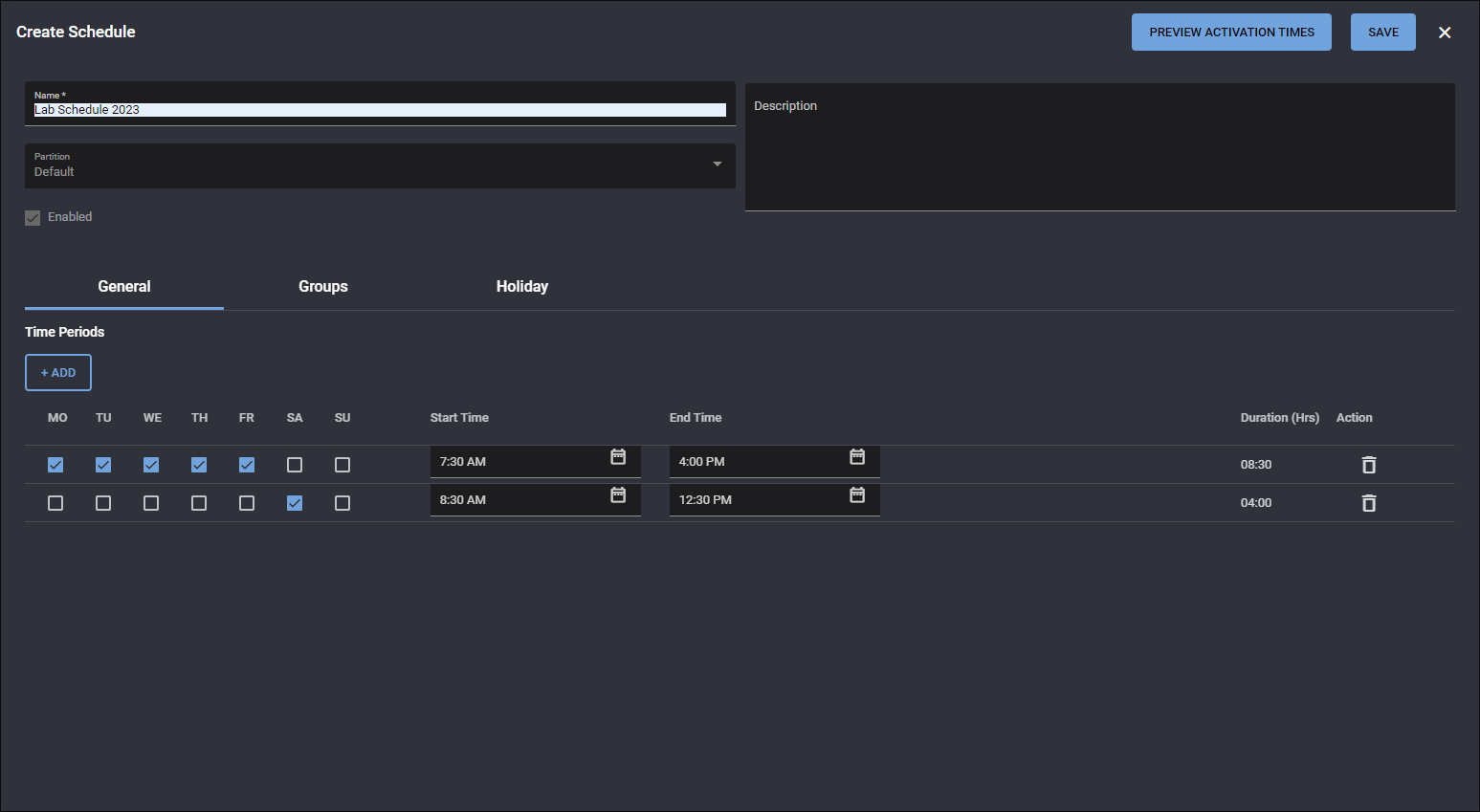The width and height of the screenshot is (1480, 812).
Task: Delete the 08:30 duration time period
Action: [x=1369, y=465]
